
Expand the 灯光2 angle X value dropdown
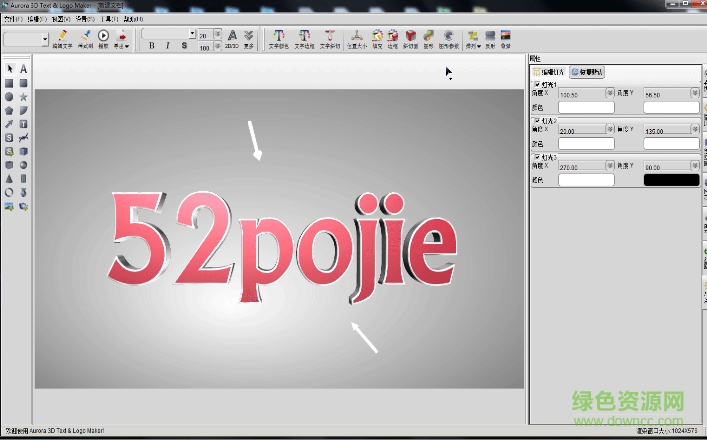pos(611,130)
